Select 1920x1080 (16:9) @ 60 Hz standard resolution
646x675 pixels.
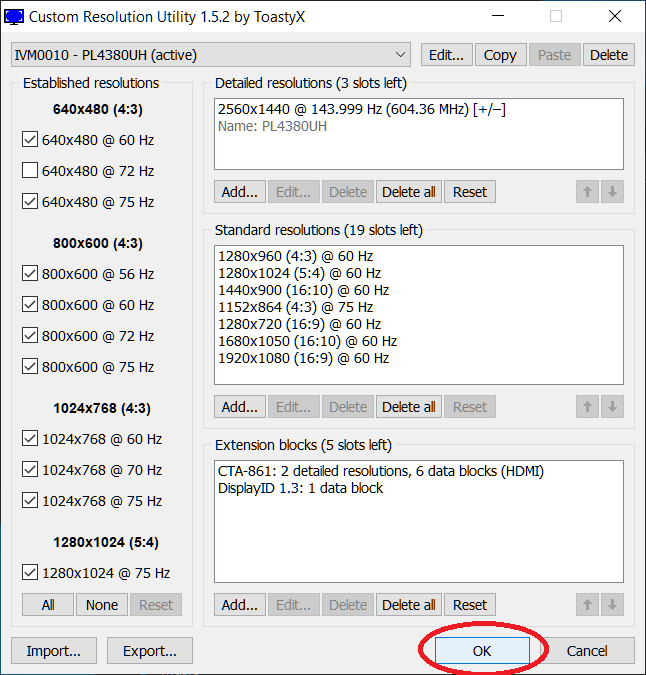pos(303,358)
